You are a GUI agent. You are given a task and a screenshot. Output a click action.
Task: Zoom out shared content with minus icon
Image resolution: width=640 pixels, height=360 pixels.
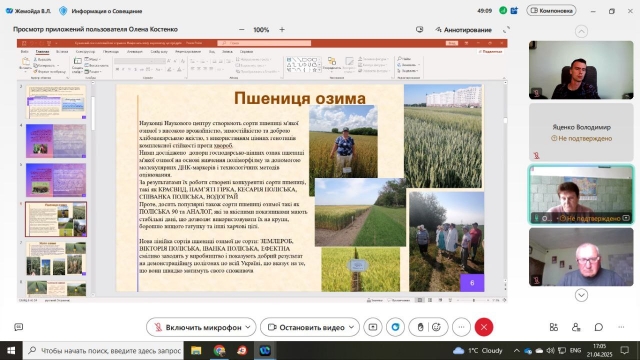[242, 29]
